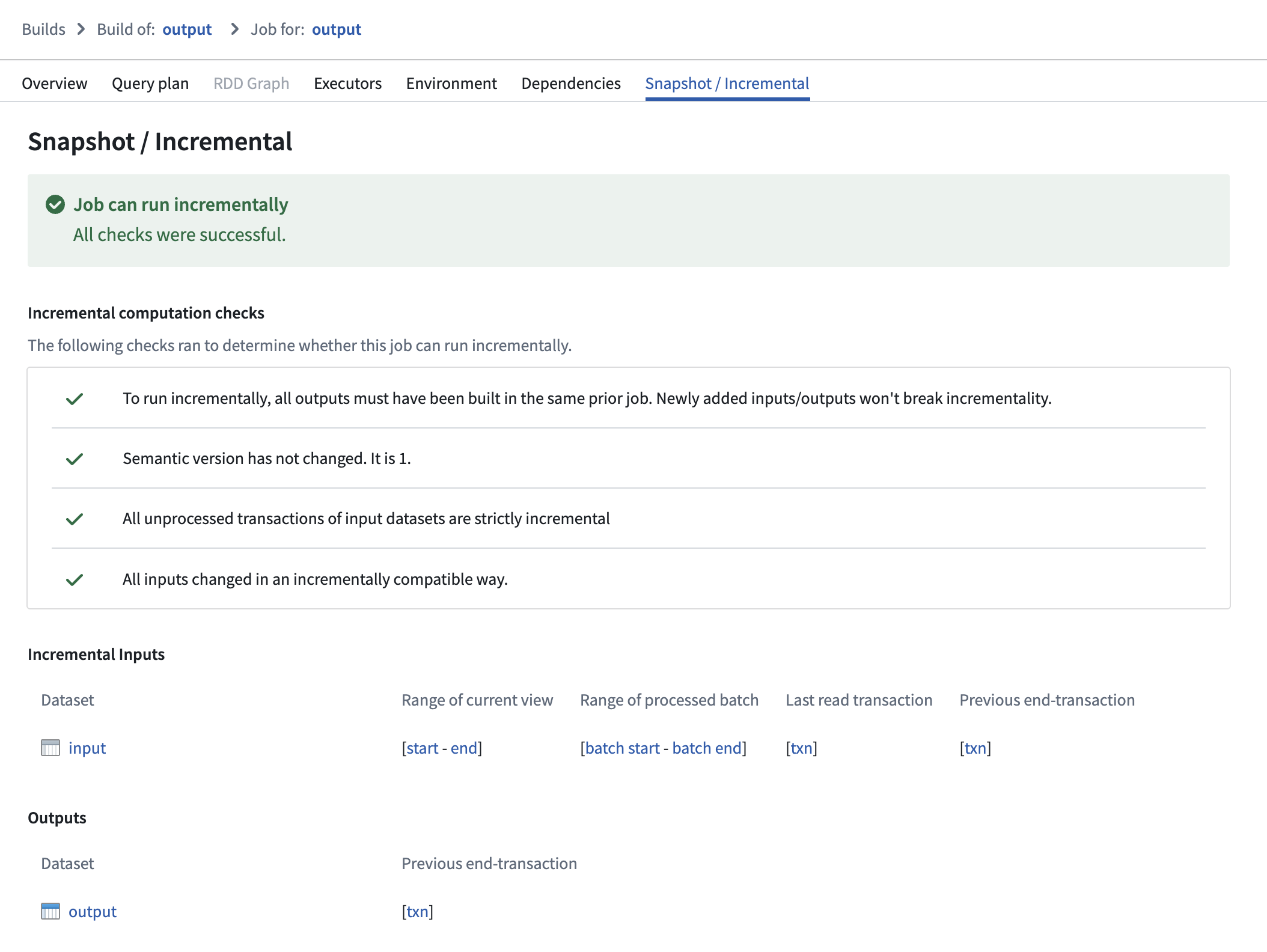Open the Executors tab

click(347, 84)
